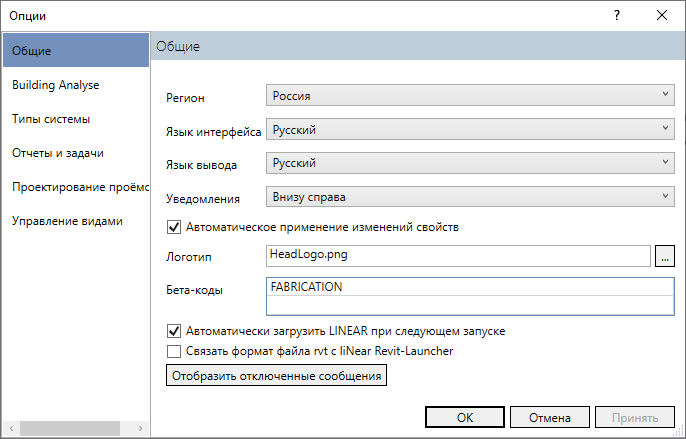This screenshot has width=686, height=439.
Task: Expand the Уведомления dropdown list
Action: (x=470, y=197)
